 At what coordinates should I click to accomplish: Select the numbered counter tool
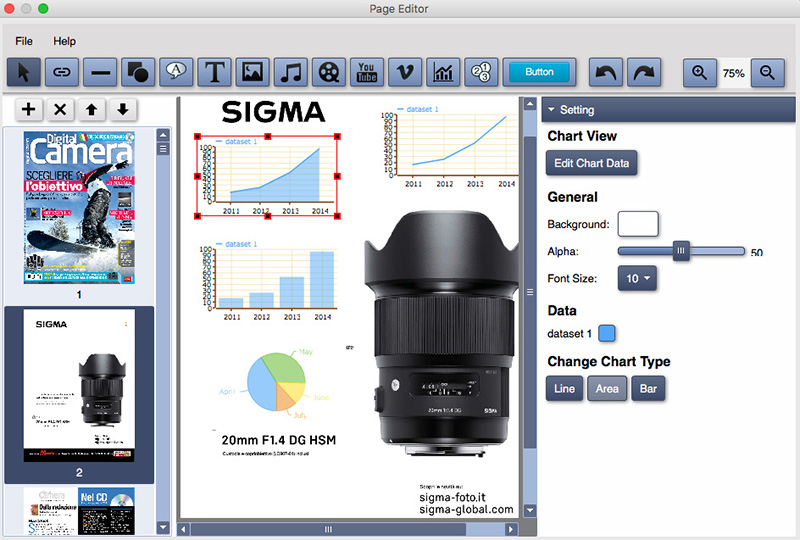click(481, 72)
